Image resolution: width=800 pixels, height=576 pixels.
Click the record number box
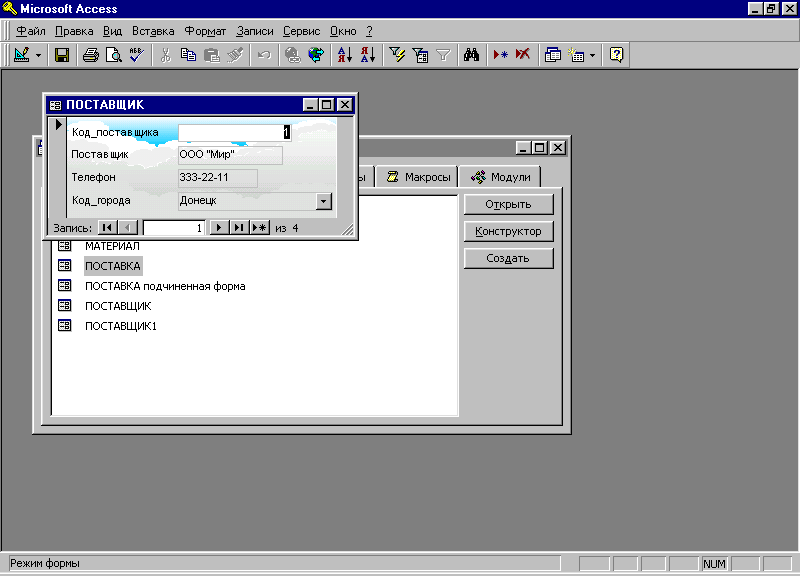[x=173, y=228]
